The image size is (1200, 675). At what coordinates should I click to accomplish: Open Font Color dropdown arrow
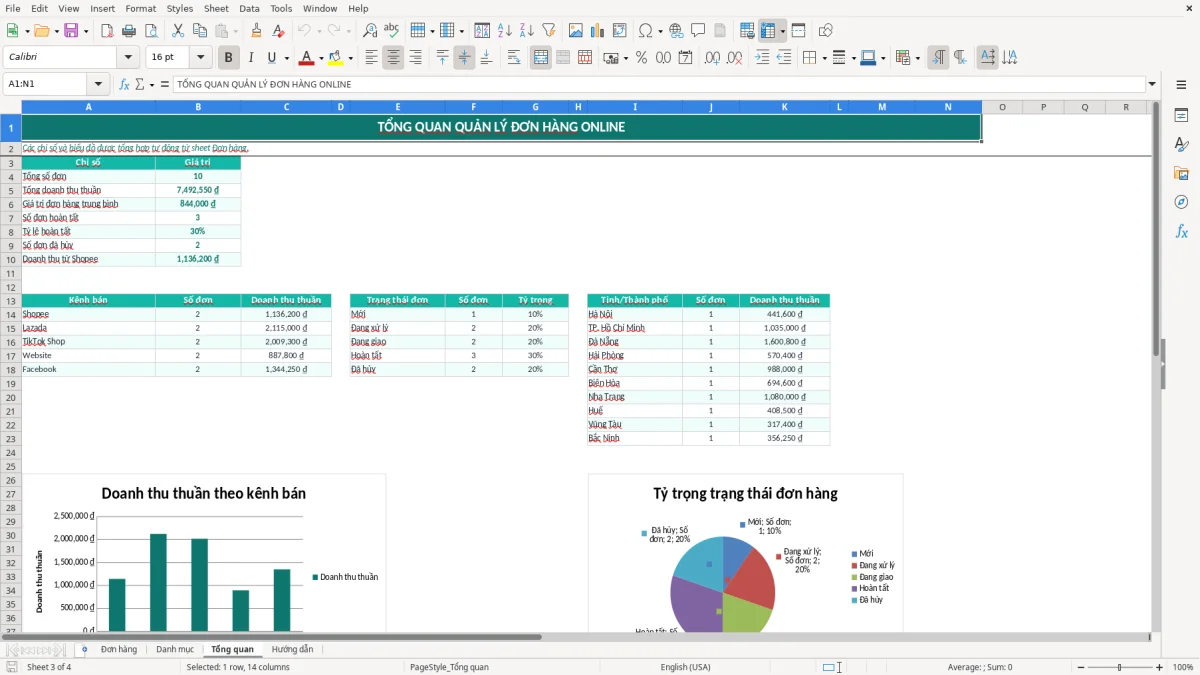(x=321, y=58)
